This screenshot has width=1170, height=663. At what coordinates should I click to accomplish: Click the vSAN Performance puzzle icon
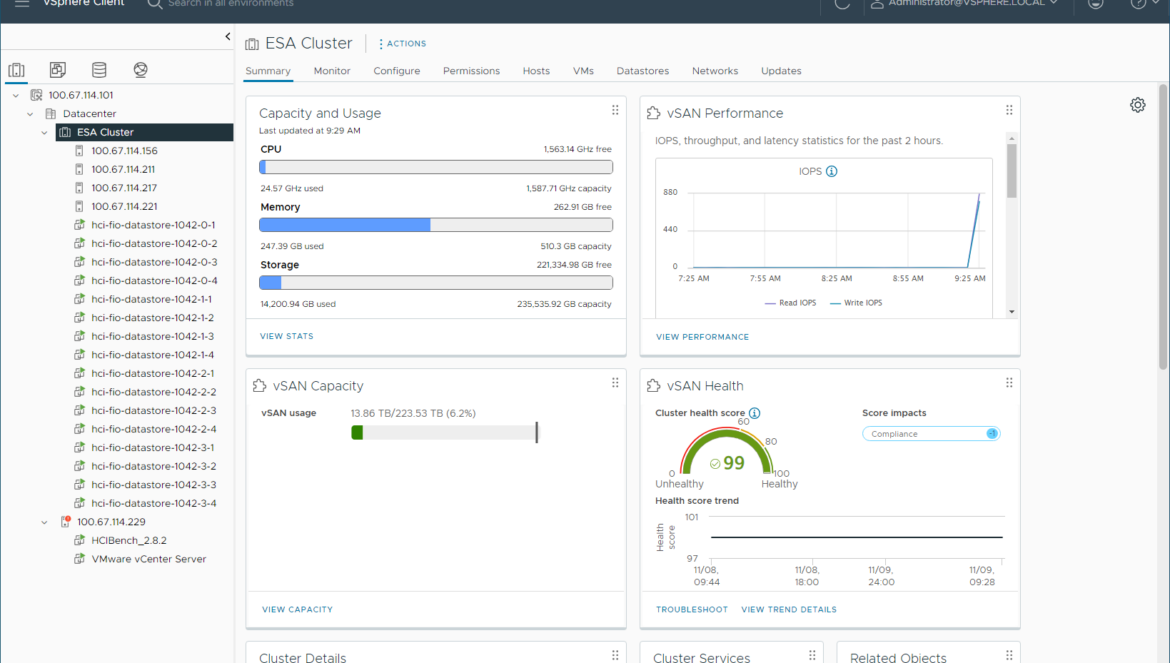[654, 113]
